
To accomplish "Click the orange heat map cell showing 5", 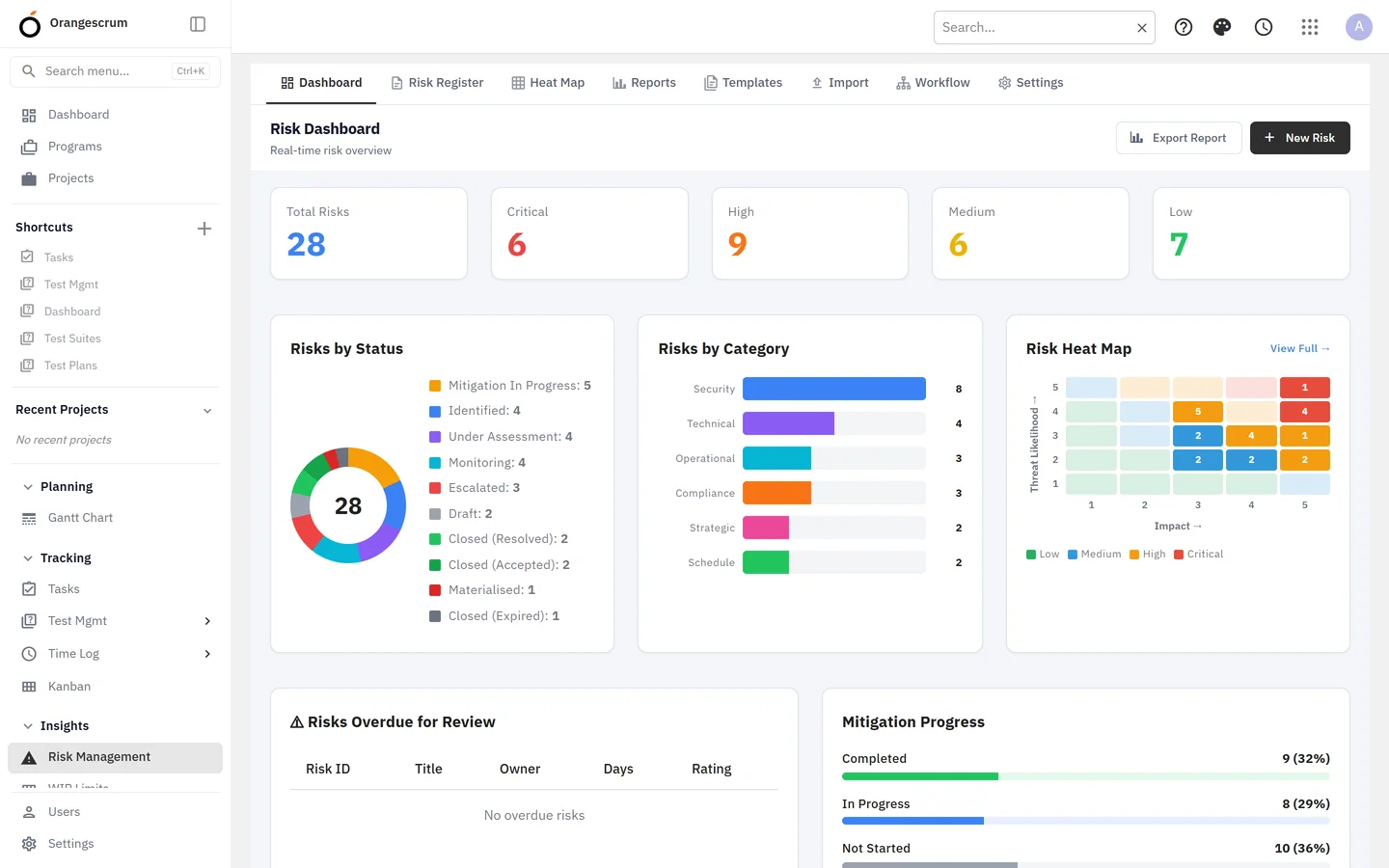I will 1198,412.
